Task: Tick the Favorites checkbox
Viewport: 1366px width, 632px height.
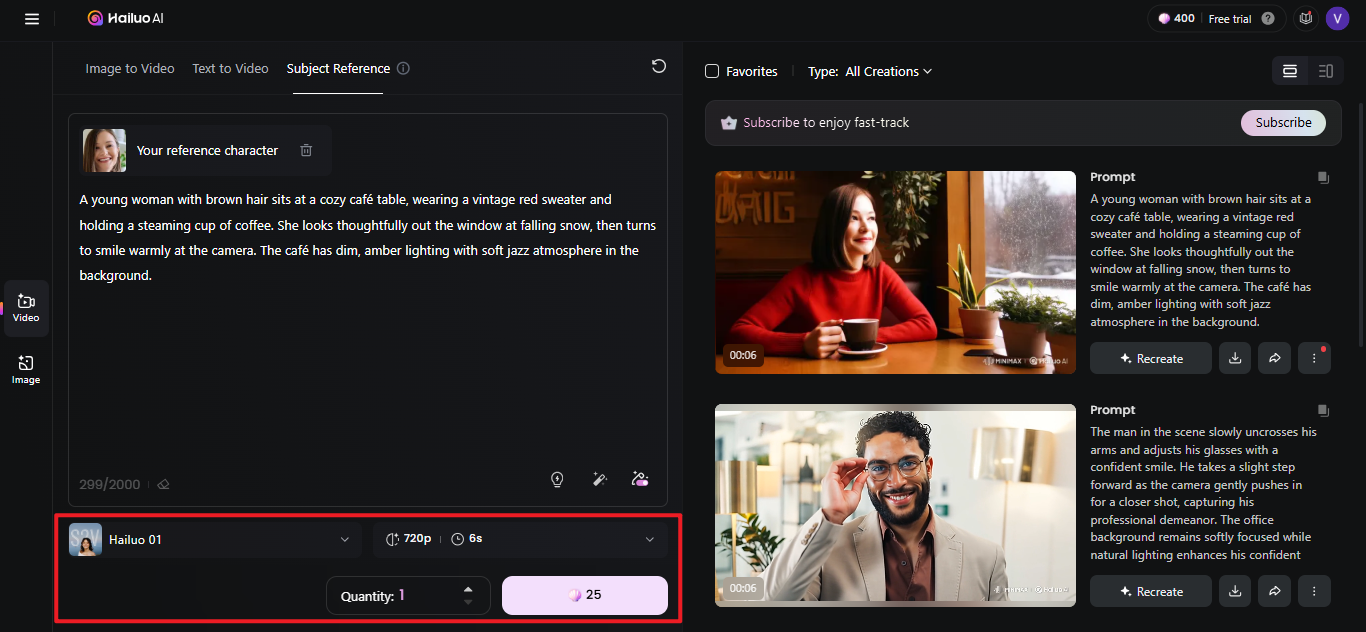Action: [712, 71]
